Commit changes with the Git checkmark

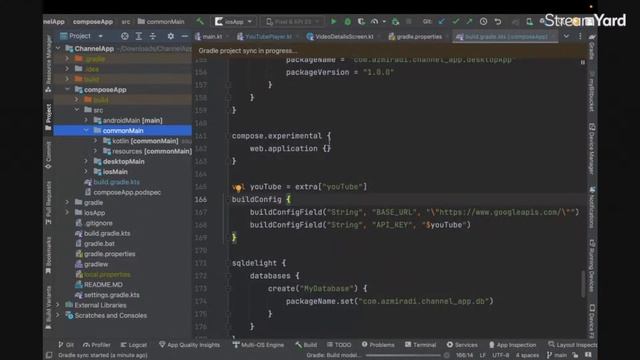click(456, 21)
